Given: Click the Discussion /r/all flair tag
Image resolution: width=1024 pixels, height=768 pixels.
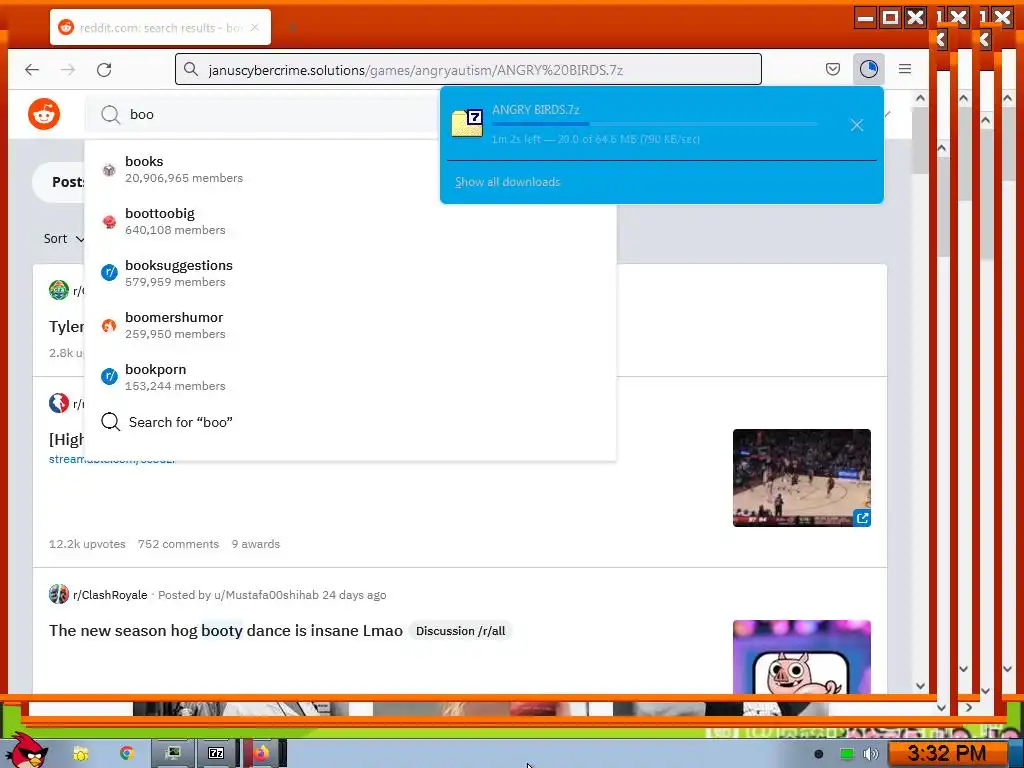Looking at the screenshot, I should 460,631.
